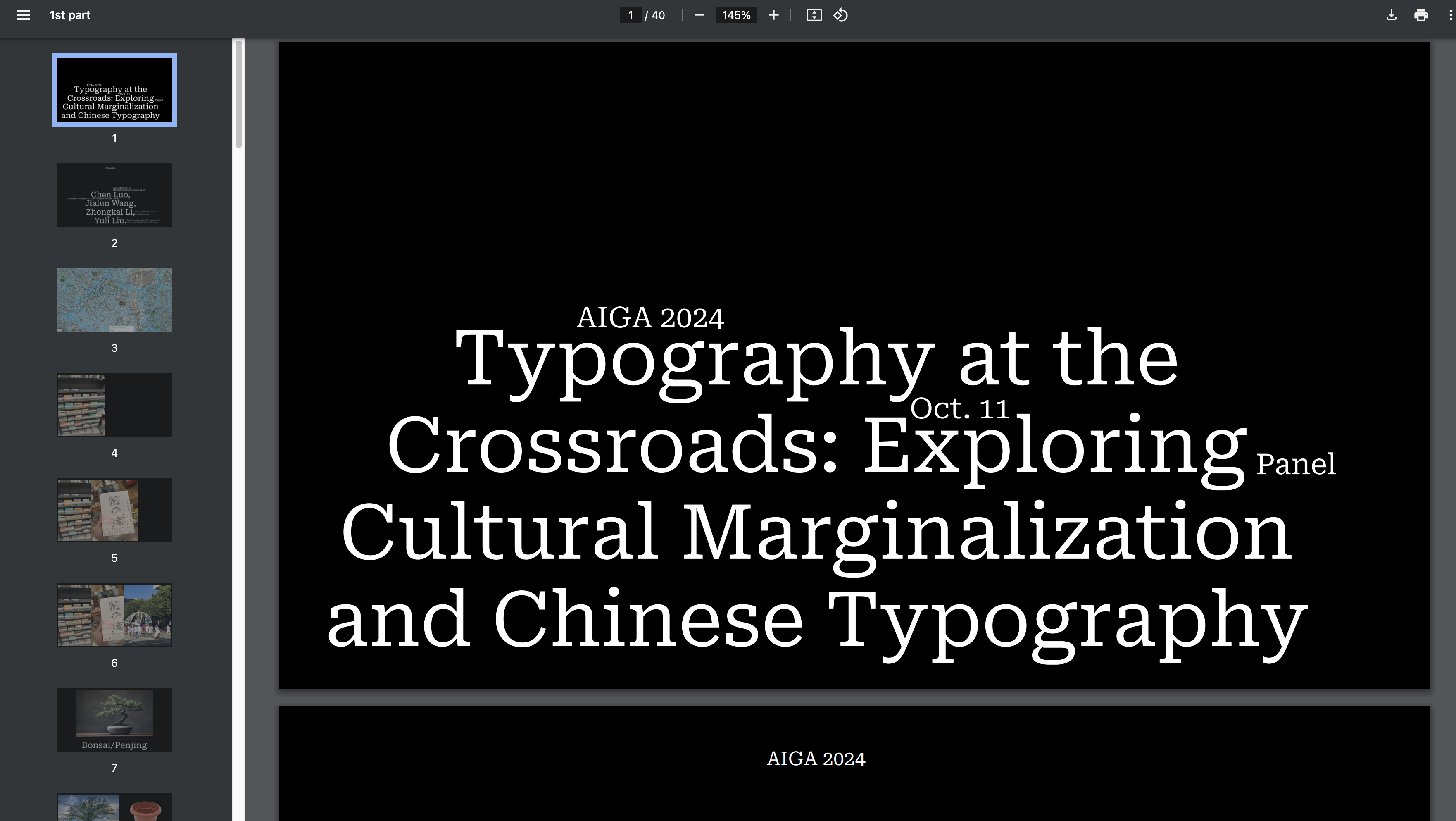Open the partially visible page 8 thumbnail
Viewport: 1456px width, 821px height.
pyautogui.click(x=114, y=807)
